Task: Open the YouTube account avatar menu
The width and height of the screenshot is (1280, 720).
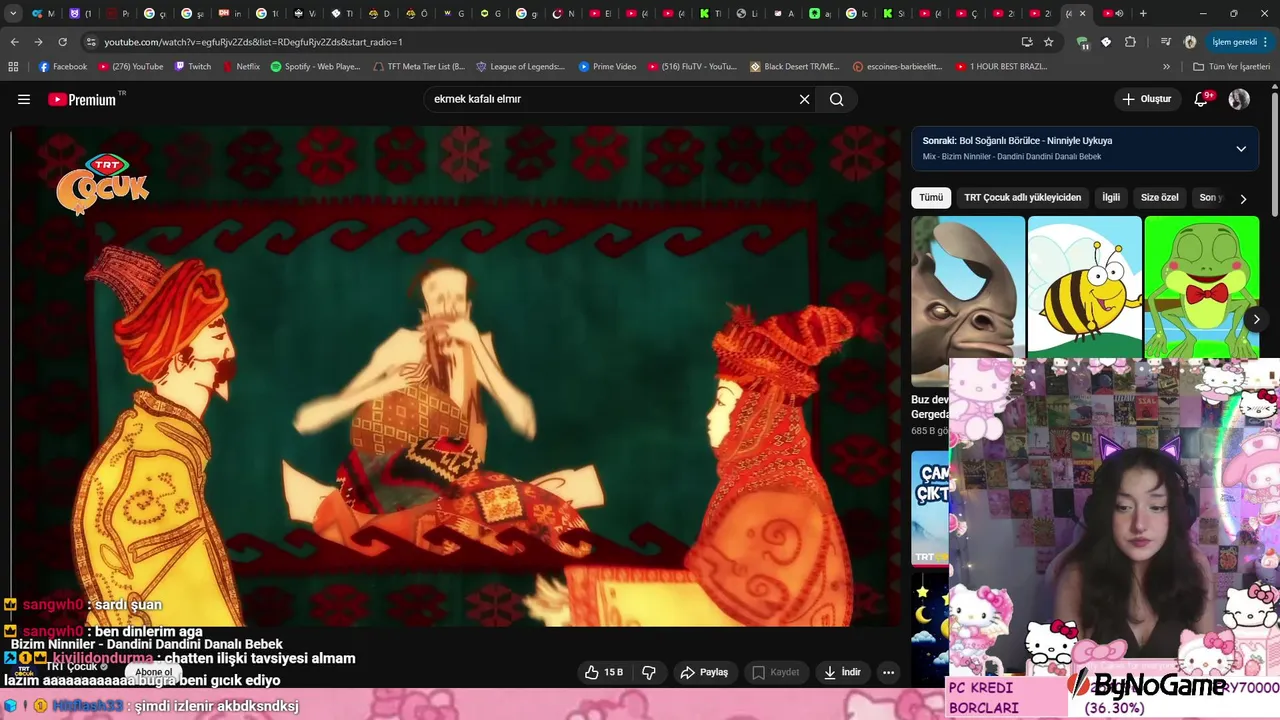Action: click(x=1239, y=99)
